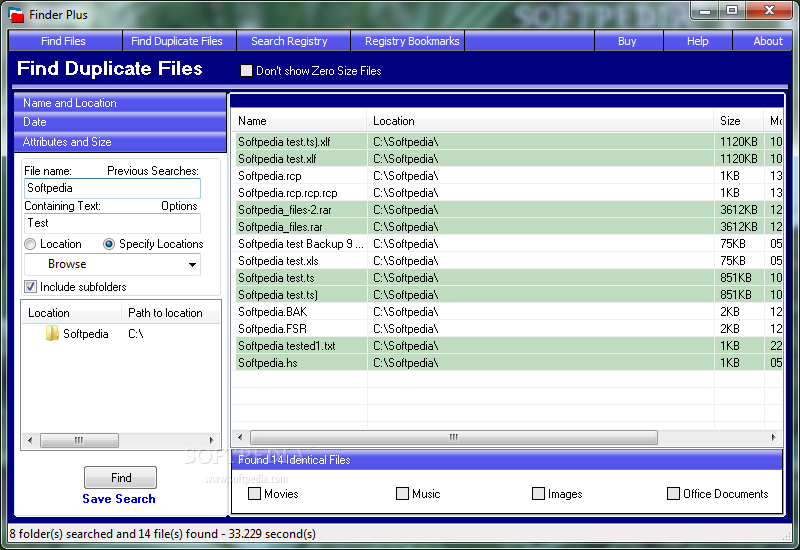Click the Buy menu button

(x=627, y=41)
